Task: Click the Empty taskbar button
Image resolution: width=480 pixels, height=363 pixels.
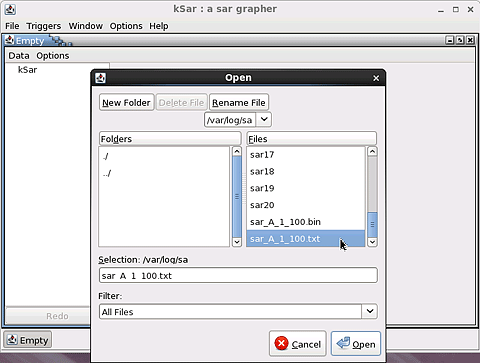Action: point(28,340)
